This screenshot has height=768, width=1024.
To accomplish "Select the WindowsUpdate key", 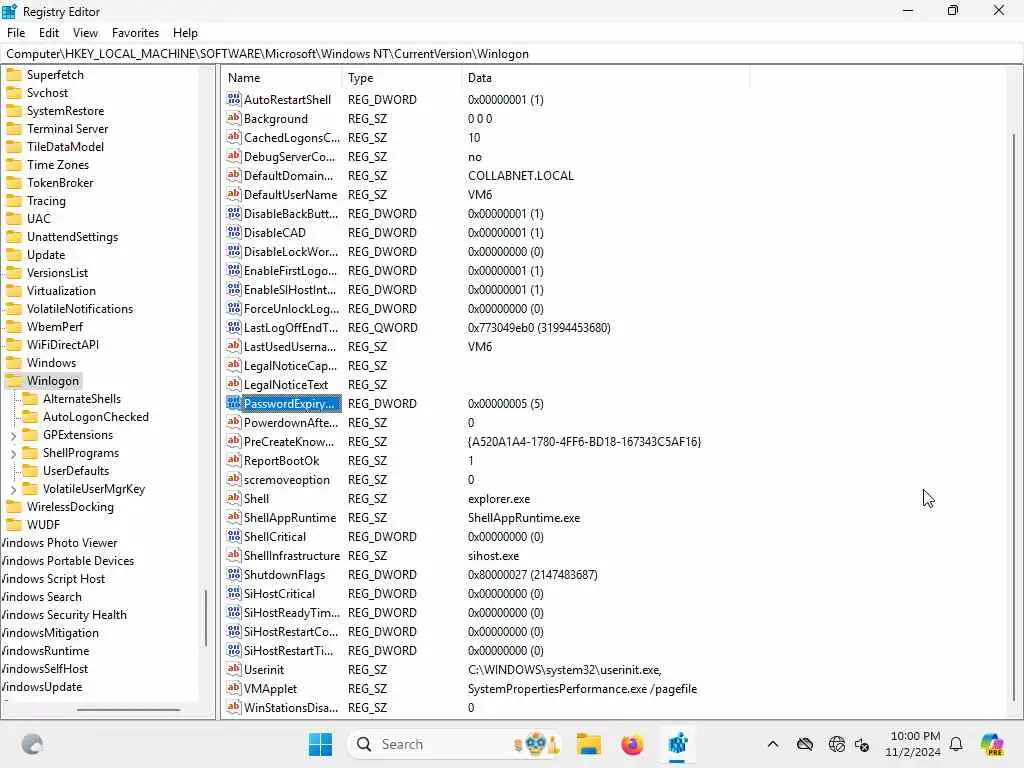I will pos(42,687).
